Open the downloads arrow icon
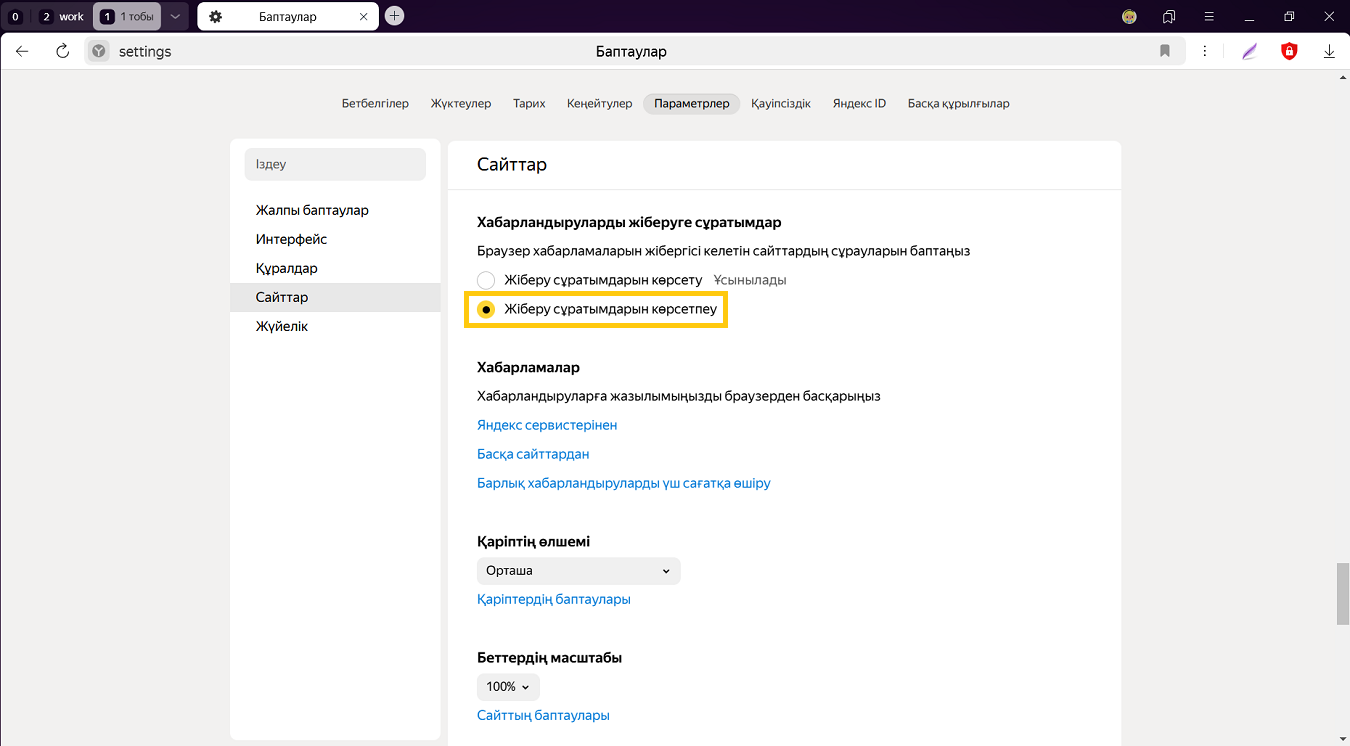Image resolution: width=1350 pixels, height=746 pixels. tap(1329, 51)
